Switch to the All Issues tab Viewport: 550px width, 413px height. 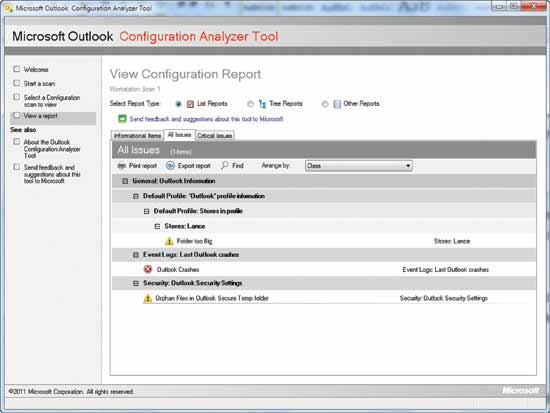coord(179,135)
